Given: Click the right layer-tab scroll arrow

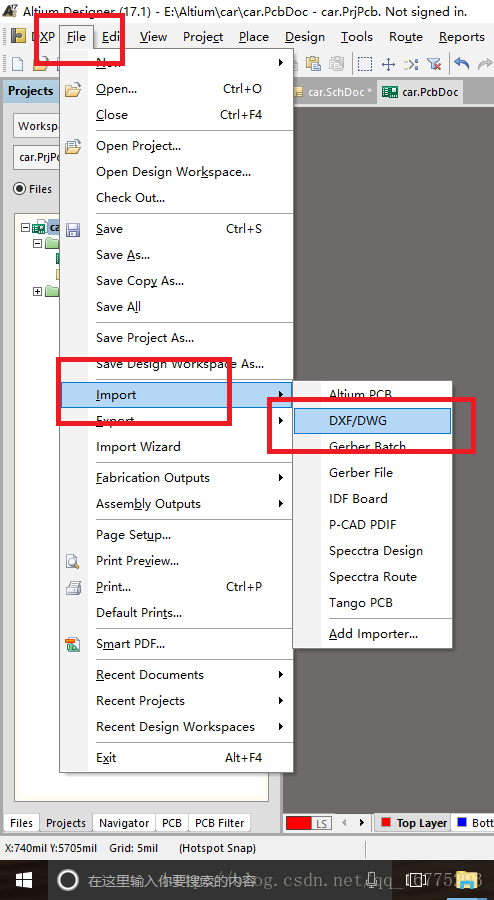Looking at the screenshot, I should tap(361, 823).
